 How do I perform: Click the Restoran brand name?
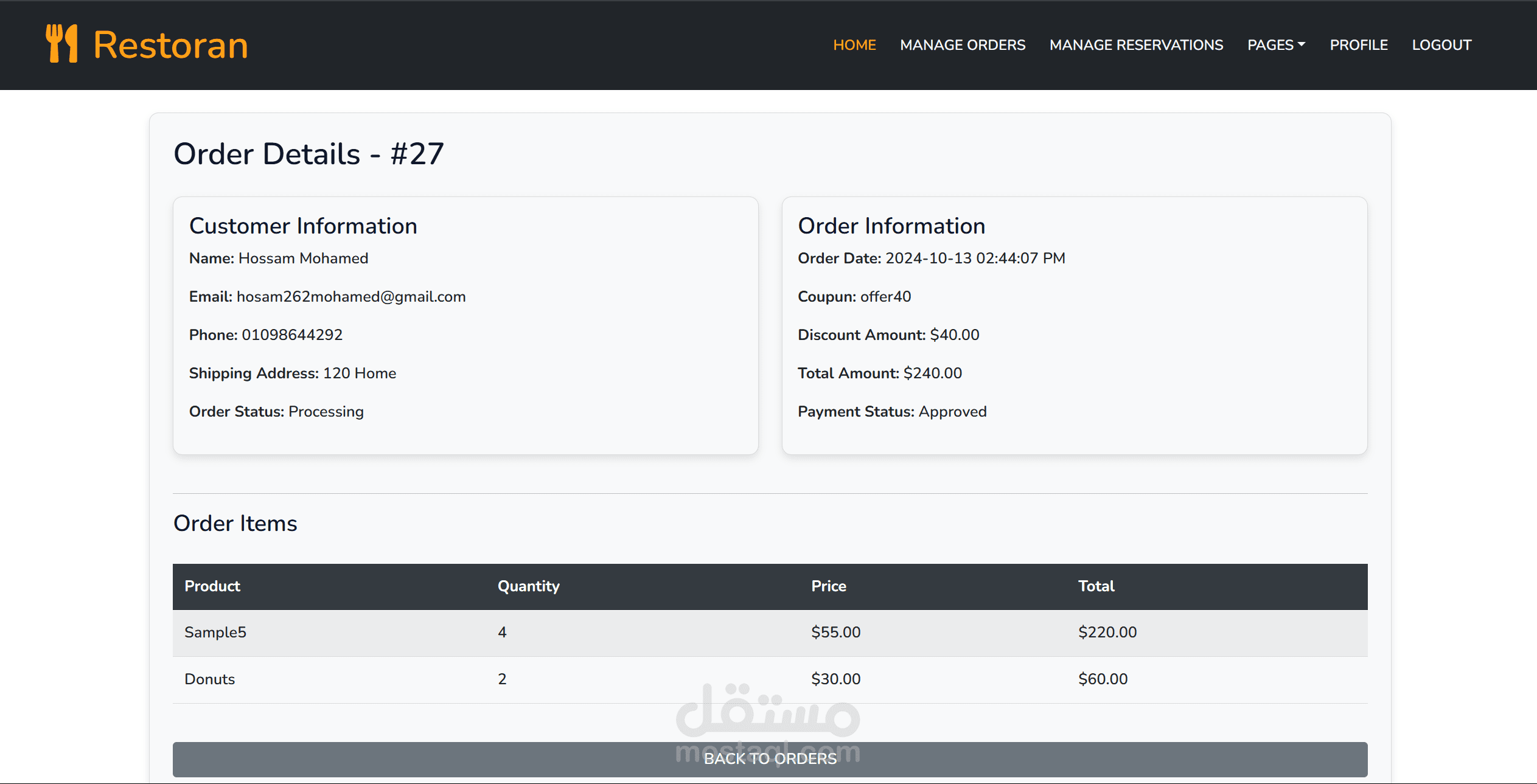[x=170, y=45]
